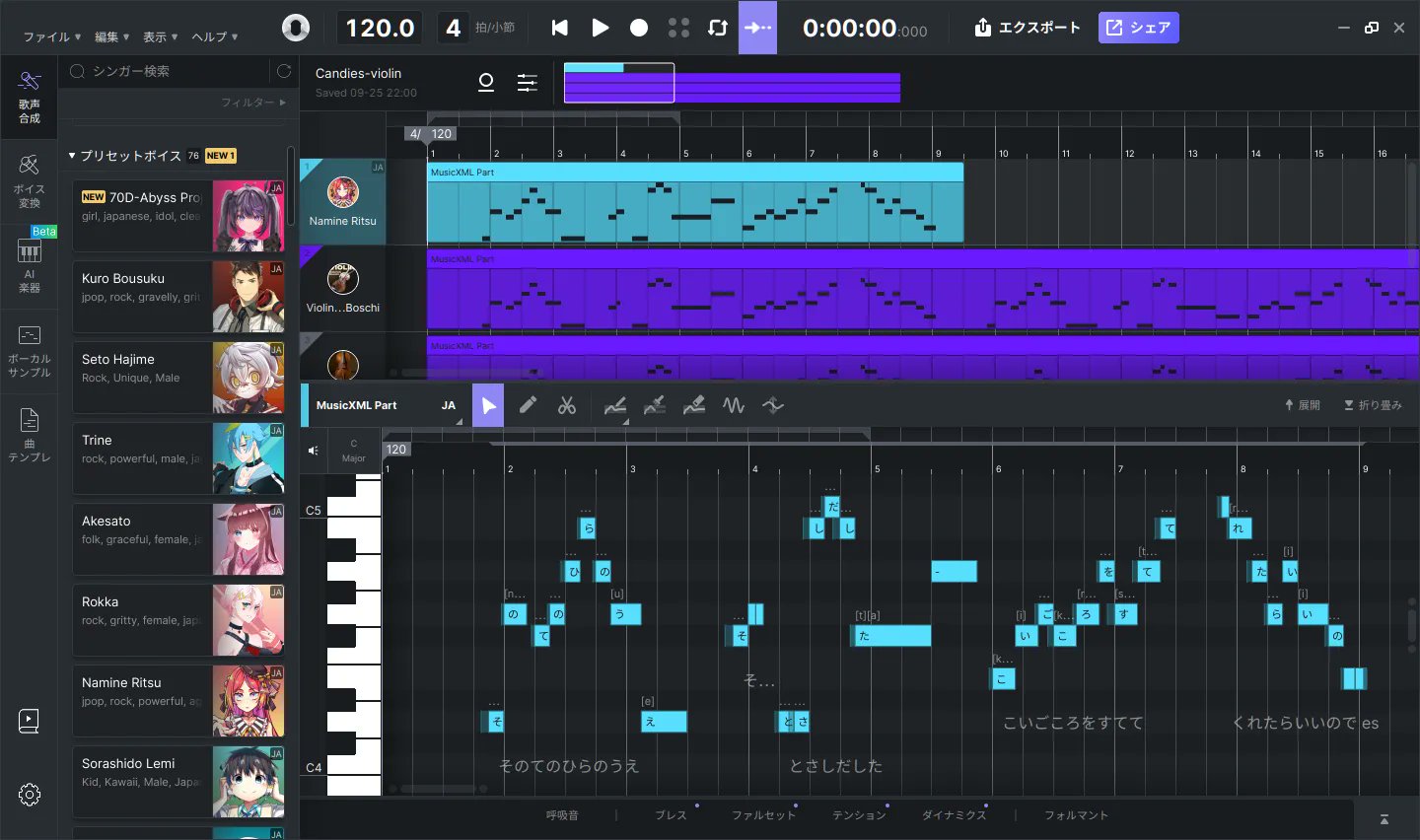The height and width of the screenshot is (840, 1420).
Task: Select the vibrato wave tool
Action: (733, 405)
